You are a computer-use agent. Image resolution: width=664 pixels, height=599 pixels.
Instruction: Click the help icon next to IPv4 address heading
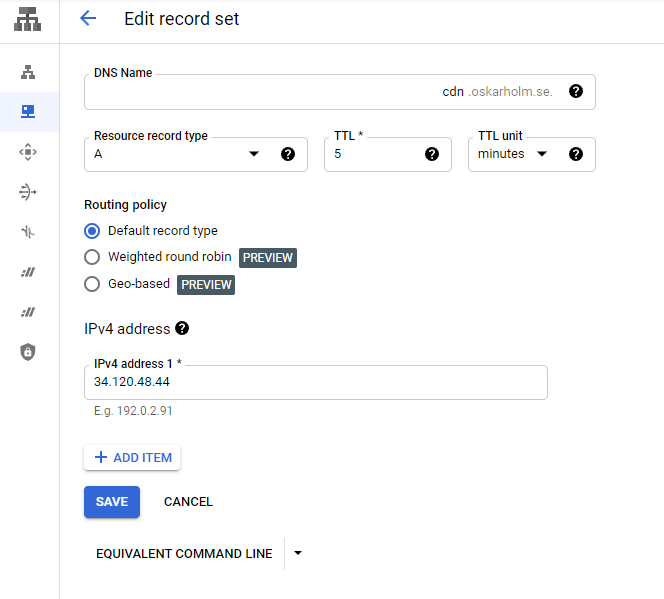pos(182,328)
